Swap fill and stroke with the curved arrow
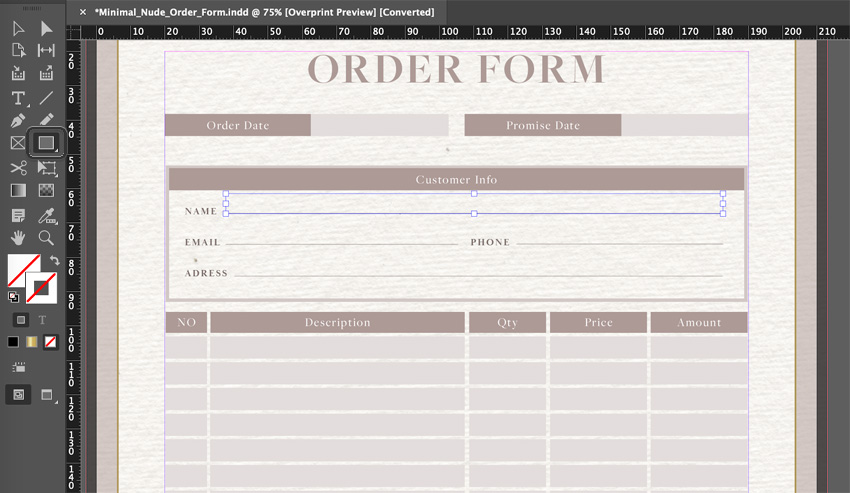 [x=54, y=261]
